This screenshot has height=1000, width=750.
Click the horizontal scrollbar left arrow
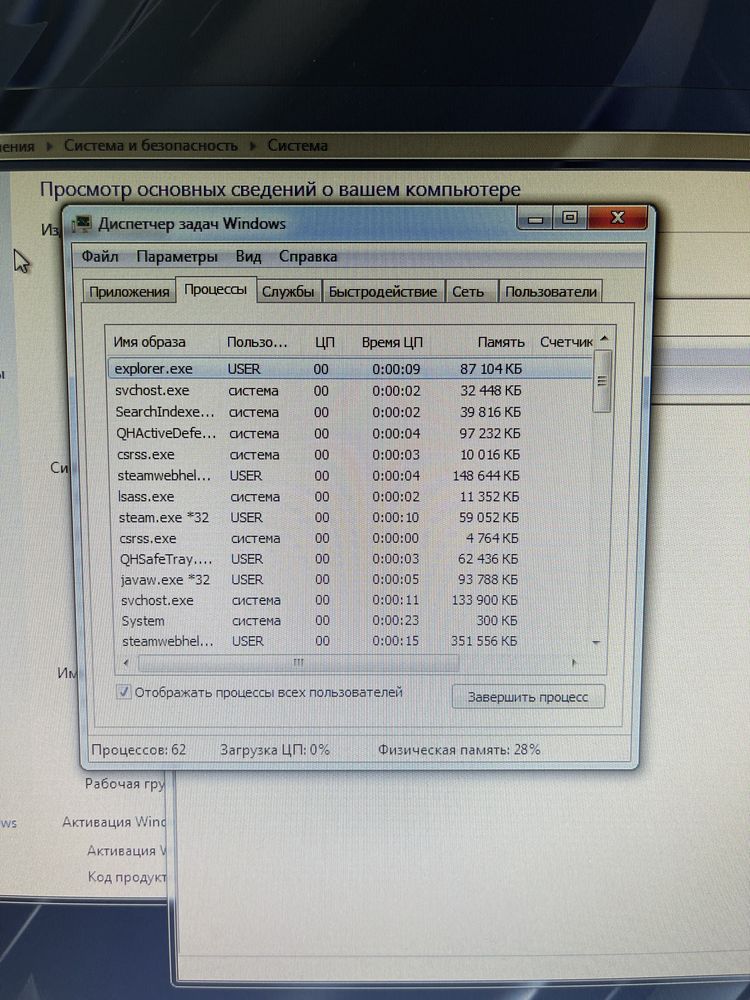(x=126, y=663)
